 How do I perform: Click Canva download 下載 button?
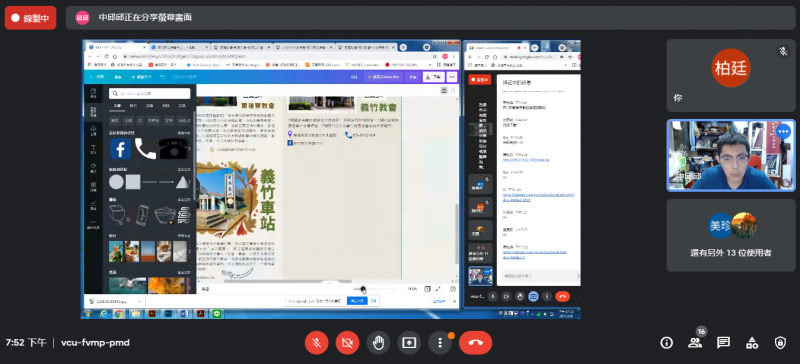(433, 77)
